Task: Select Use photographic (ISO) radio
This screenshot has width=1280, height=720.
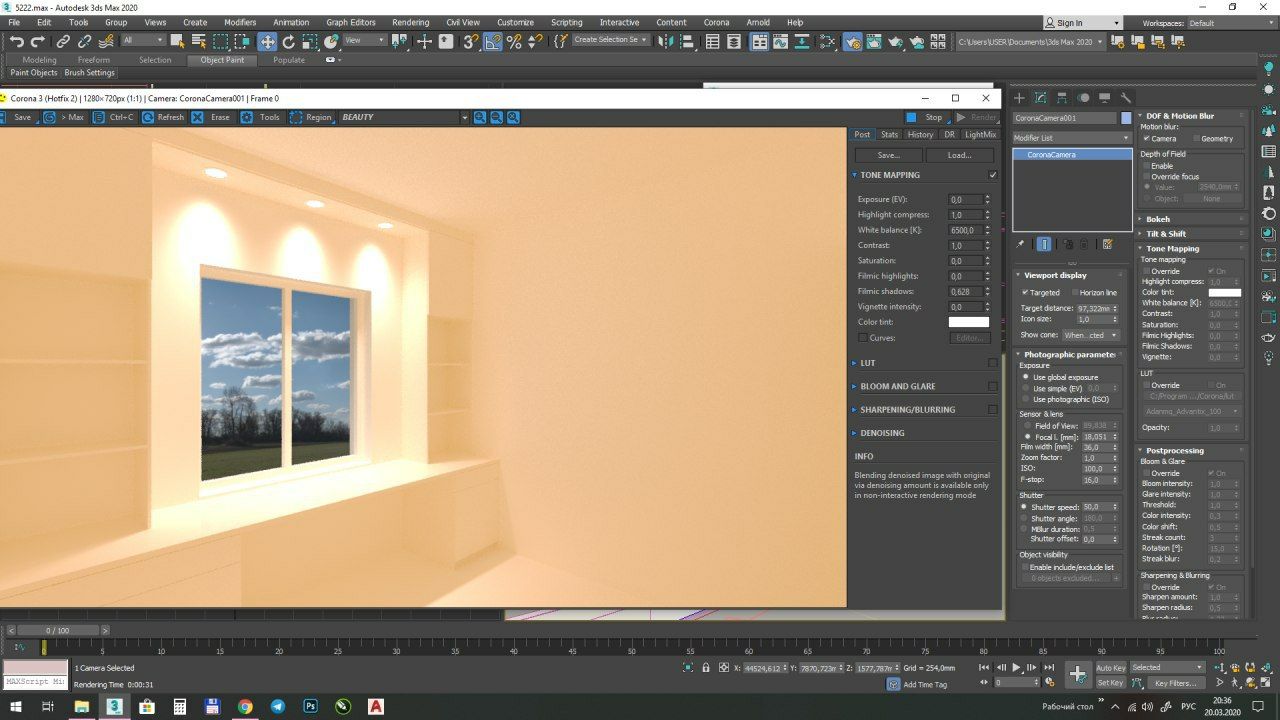Action: pyautogui.click(x=1026, y=399)
